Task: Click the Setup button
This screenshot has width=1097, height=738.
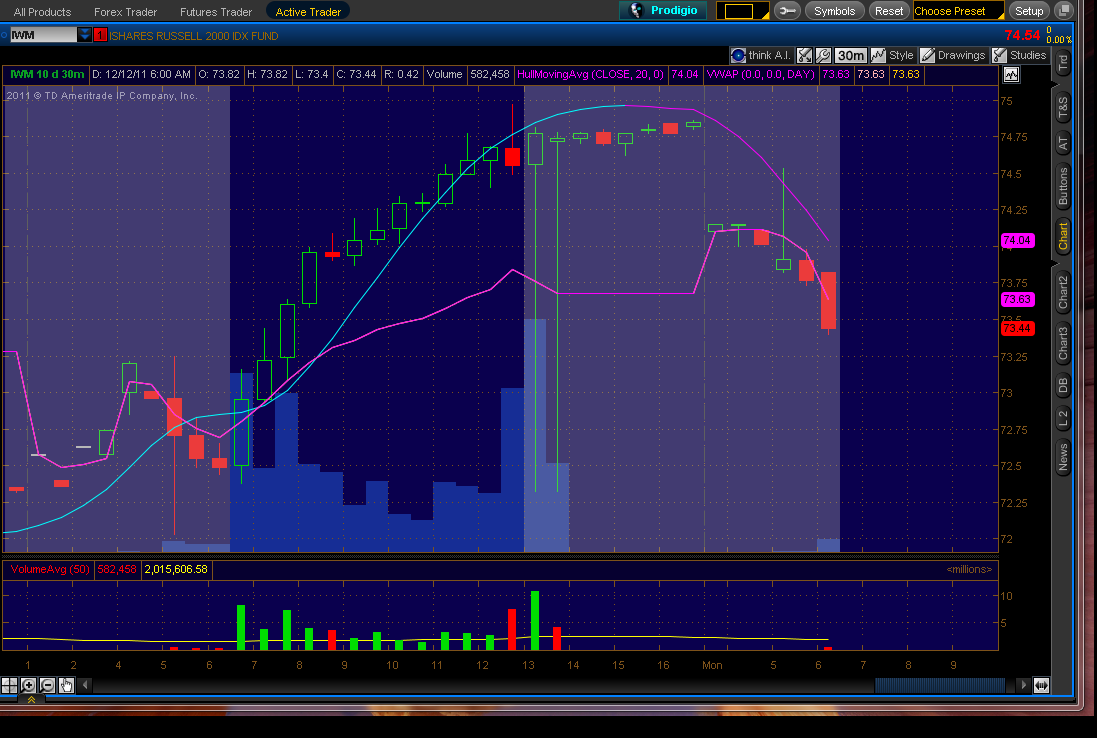Action: coord(1028,11)
